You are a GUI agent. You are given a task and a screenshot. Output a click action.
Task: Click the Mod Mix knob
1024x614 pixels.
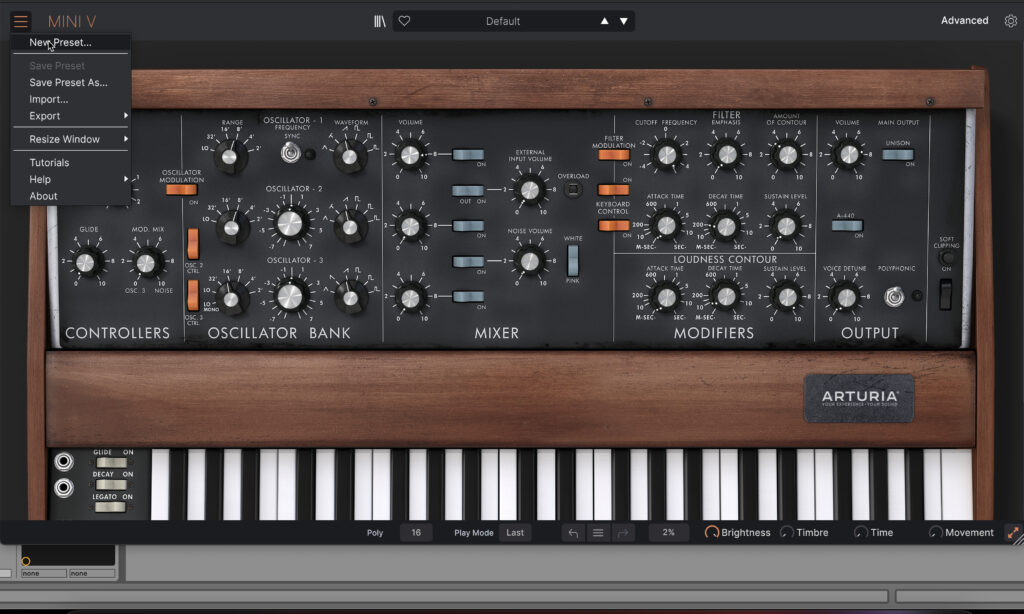tap(146, 263)
